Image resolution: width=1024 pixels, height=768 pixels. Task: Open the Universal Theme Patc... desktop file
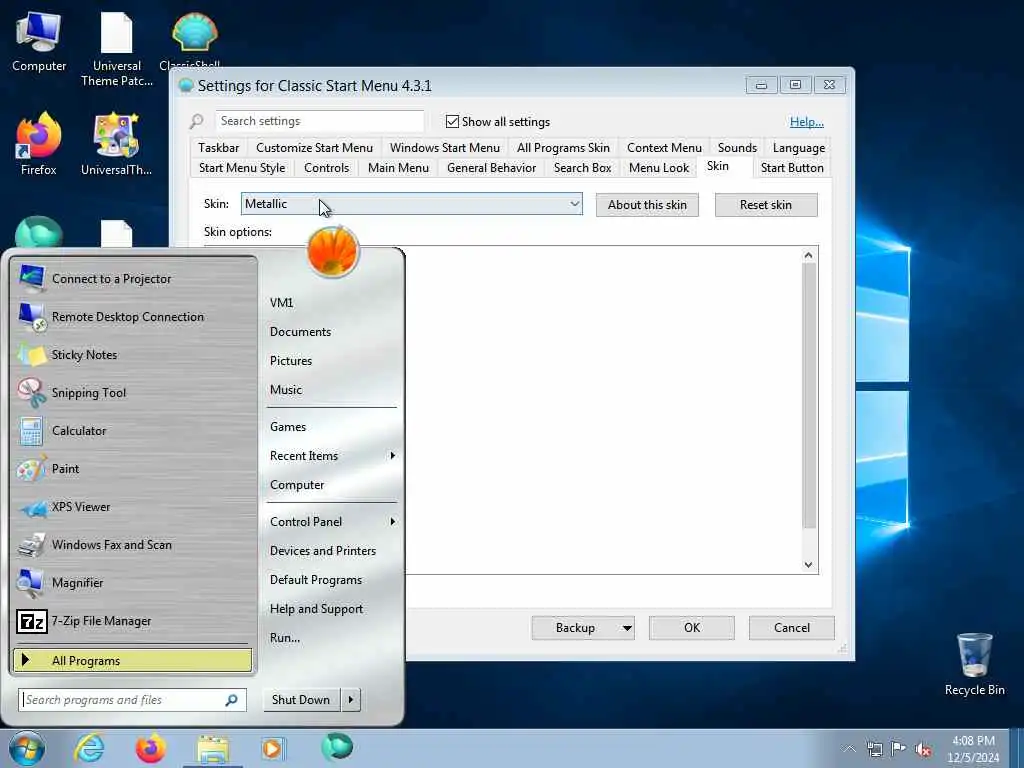coord(117,50)
